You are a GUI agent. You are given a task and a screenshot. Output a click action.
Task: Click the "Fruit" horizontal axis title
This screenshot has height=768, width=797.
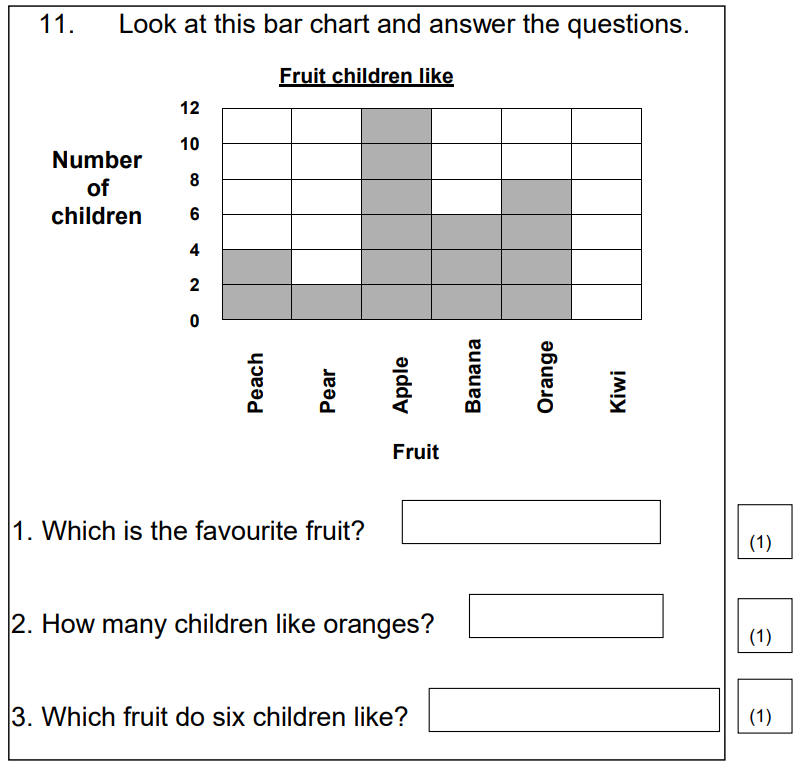[x=416, y=452]
